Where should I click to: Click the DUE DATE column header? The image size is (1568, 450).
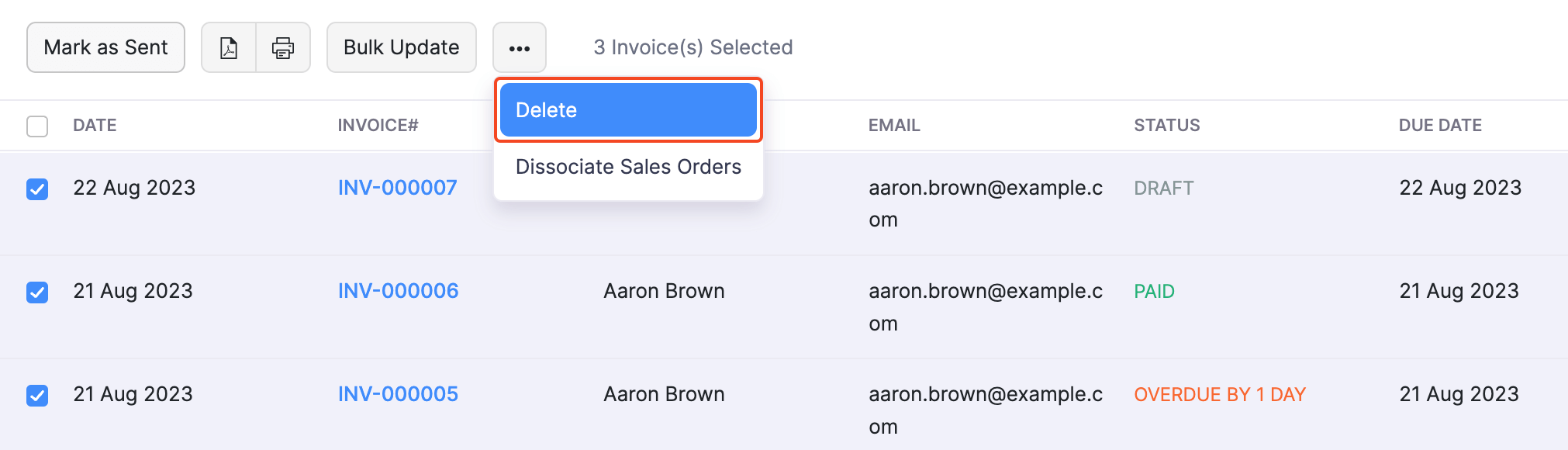pyautogui.click(x=1439, y=125)
